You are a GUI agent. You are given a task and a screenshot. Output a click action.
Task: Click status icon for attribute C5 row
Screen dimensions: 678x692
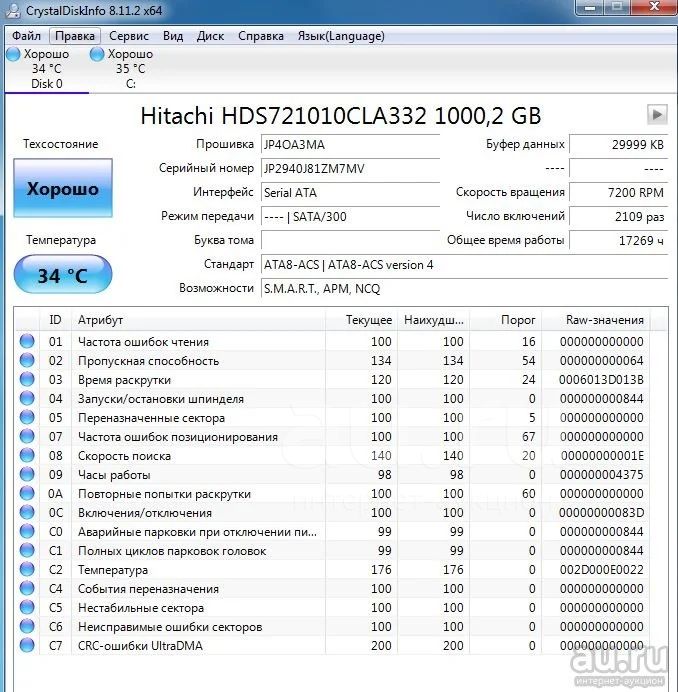coord(27,607)
